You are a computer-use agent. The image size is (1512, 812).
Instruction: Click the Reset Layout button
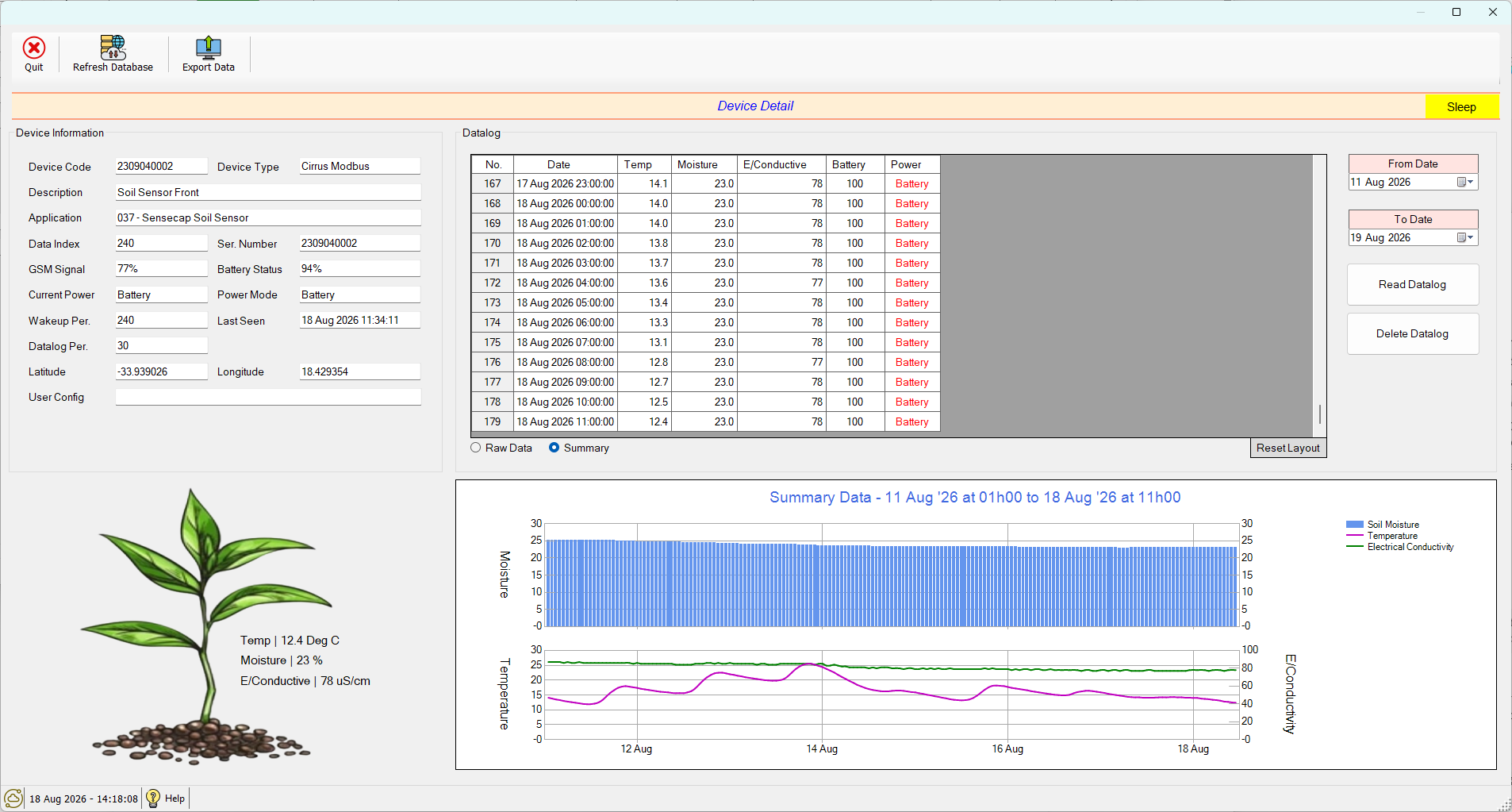click(x=1288, y=448)
